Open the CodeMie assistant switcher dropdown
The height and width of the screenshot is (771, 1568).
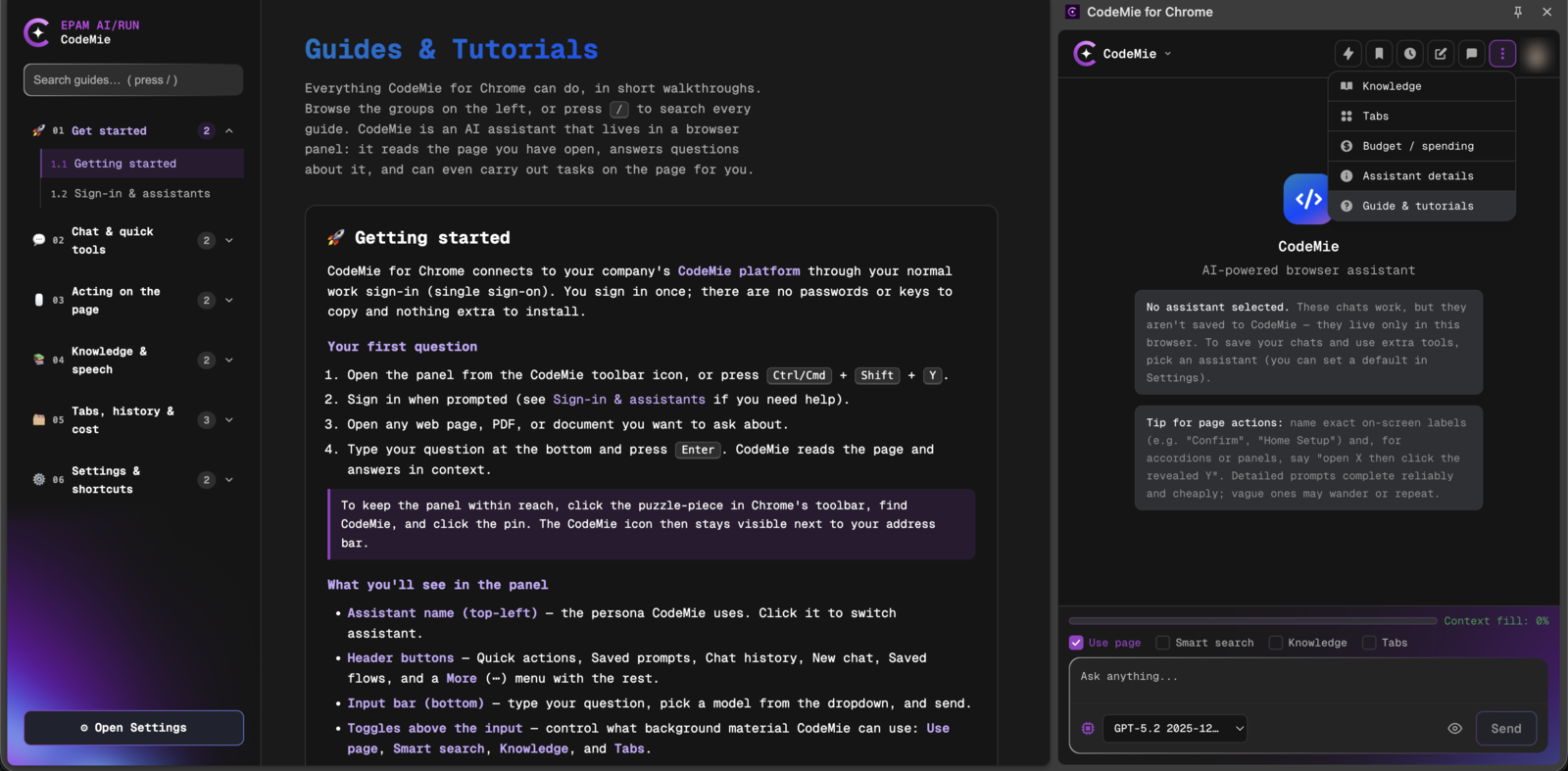[1123, 54]
